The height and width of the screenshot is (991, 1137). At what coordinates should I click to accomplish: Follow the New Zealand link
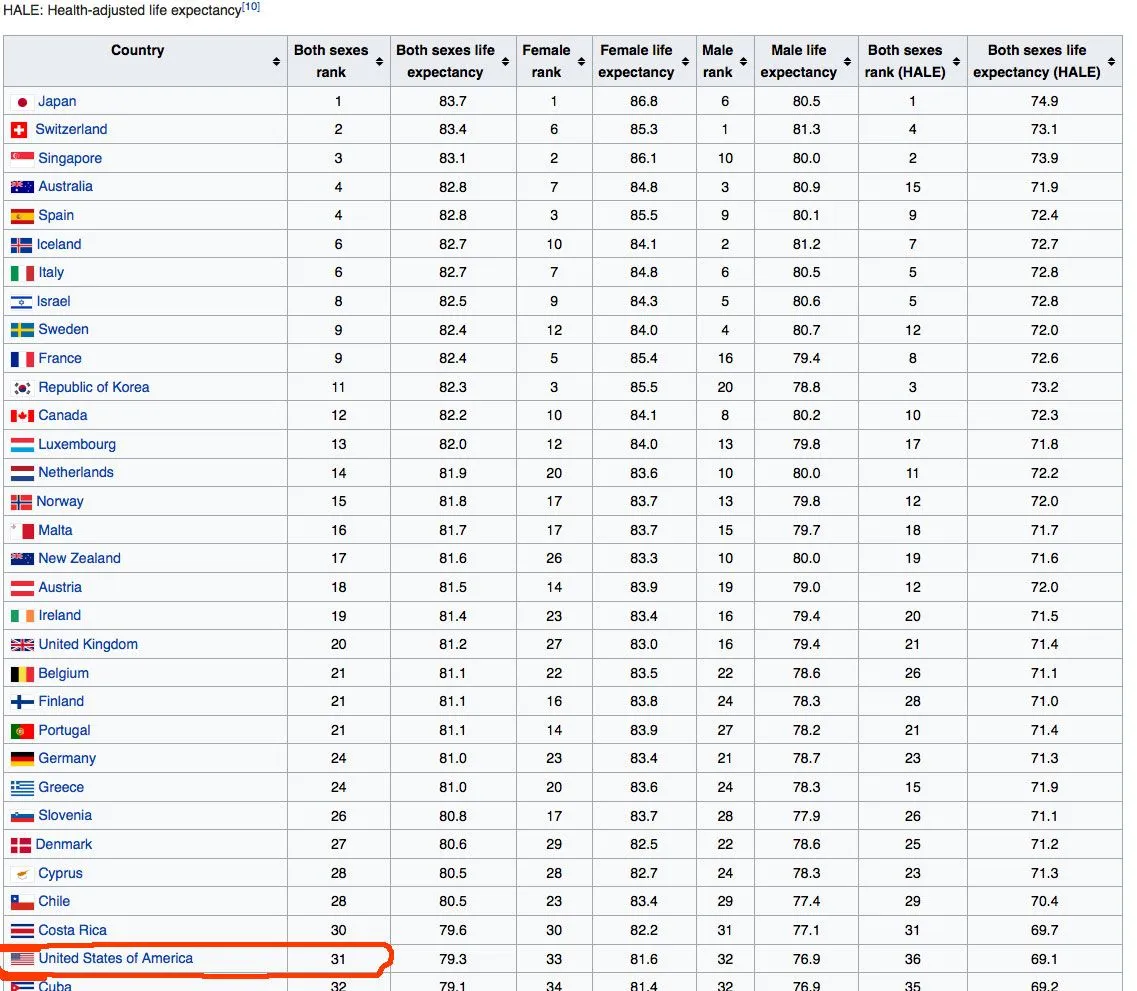[x=79, y=558]
